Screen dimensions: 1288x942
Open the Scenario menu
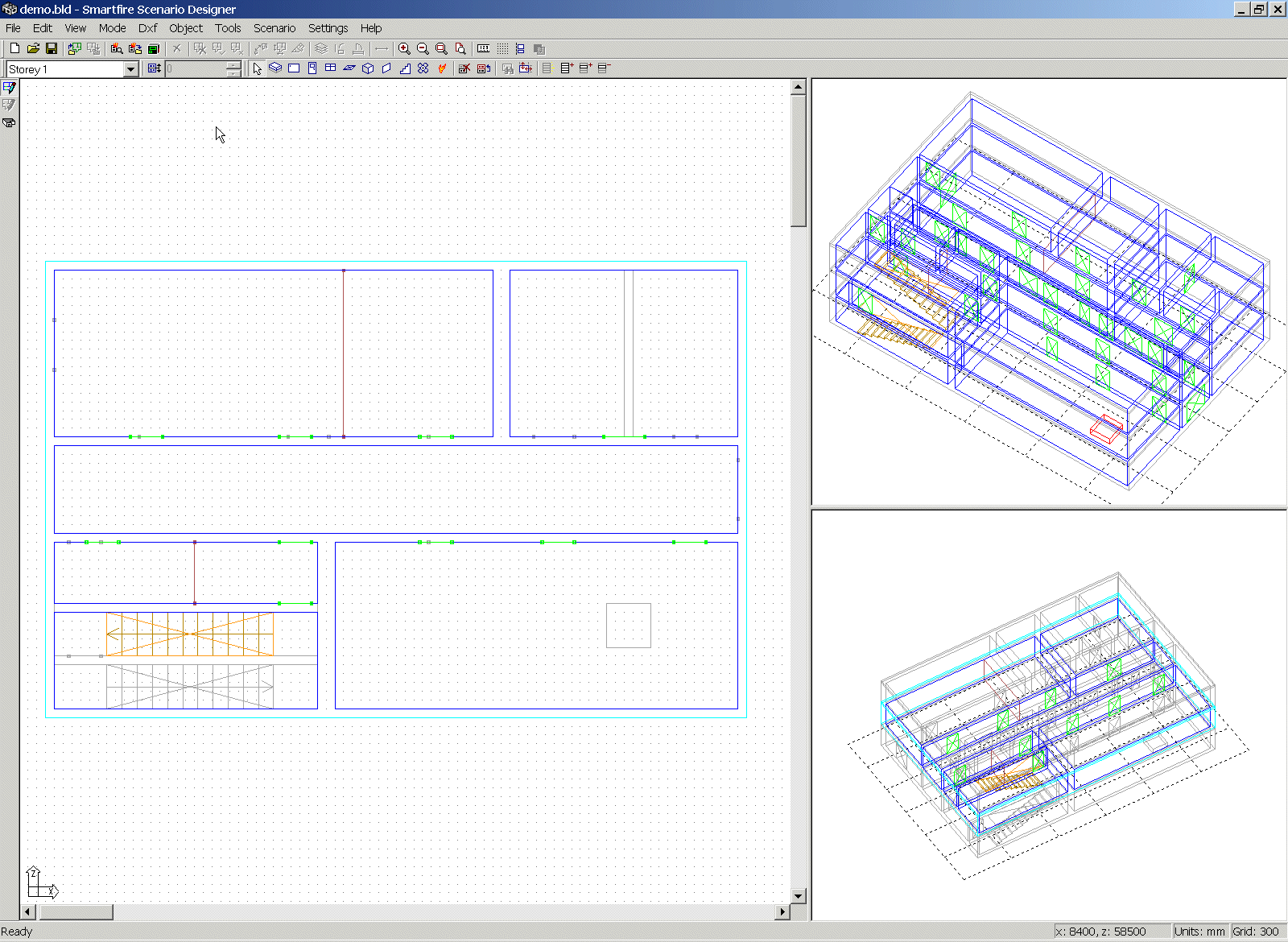tap(275, 28)
